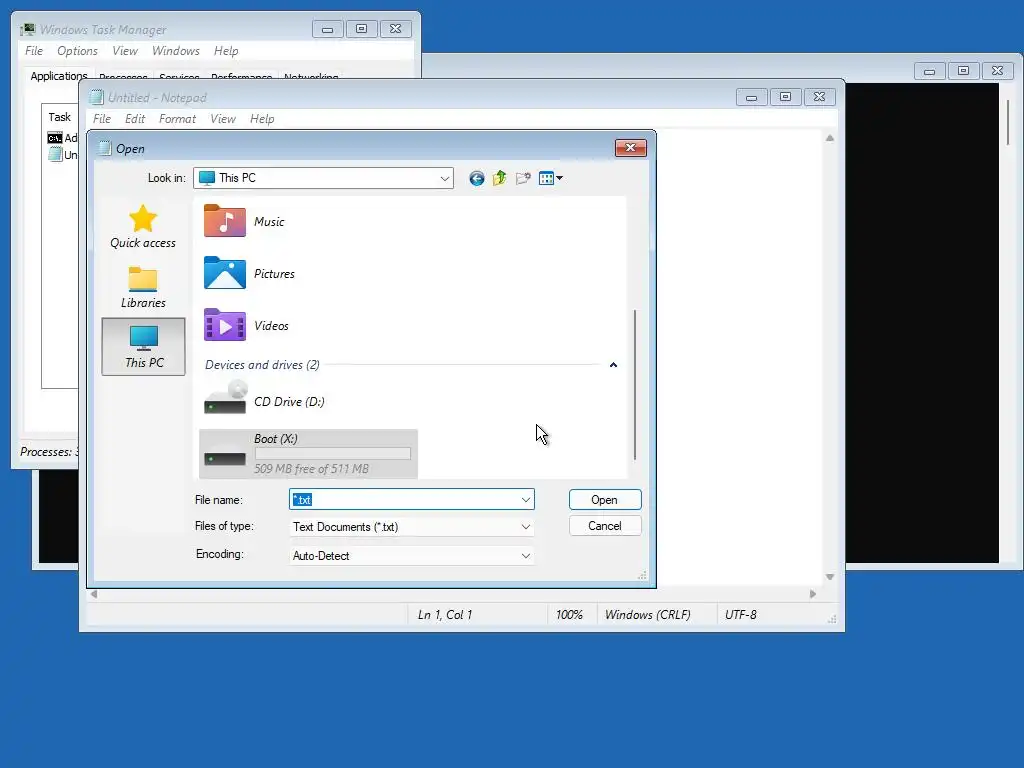1024x768 pixels.
Task: Select Libraries in the places bar
Action: click(143, 287)
